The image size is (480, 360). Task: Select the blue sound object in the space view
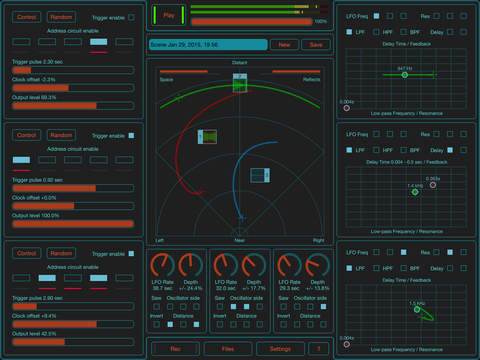click(x=260, y=175)
